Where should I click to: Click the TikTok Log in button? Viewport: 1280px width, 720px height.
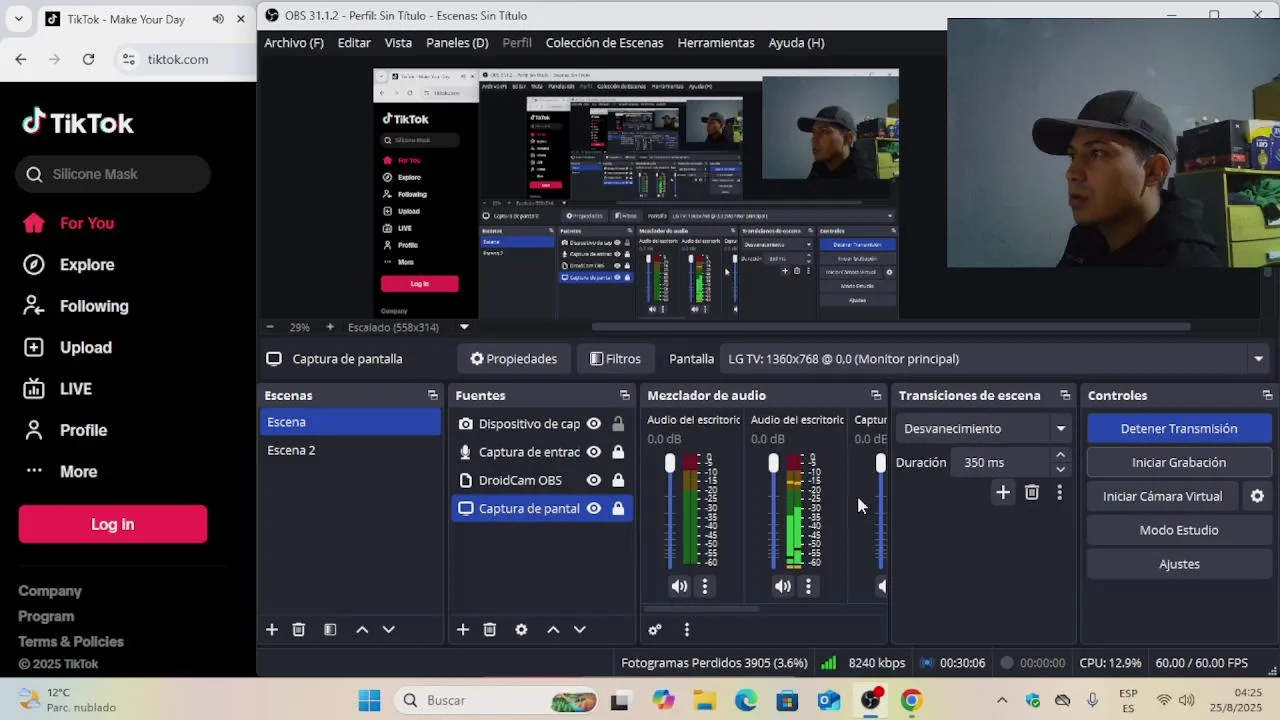113,524
